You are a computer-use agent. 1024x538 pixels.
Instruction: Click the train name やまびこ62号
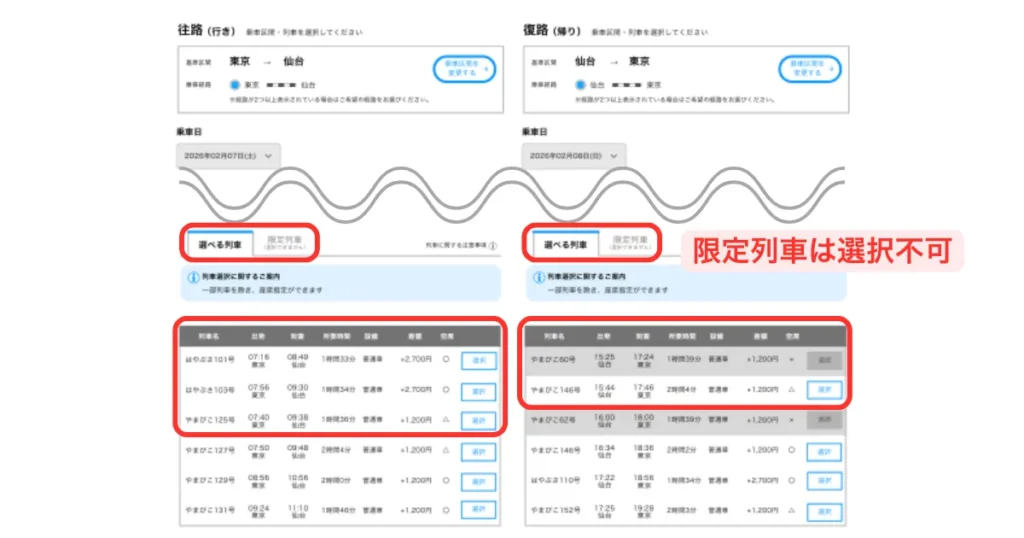(x=553, y=420)
